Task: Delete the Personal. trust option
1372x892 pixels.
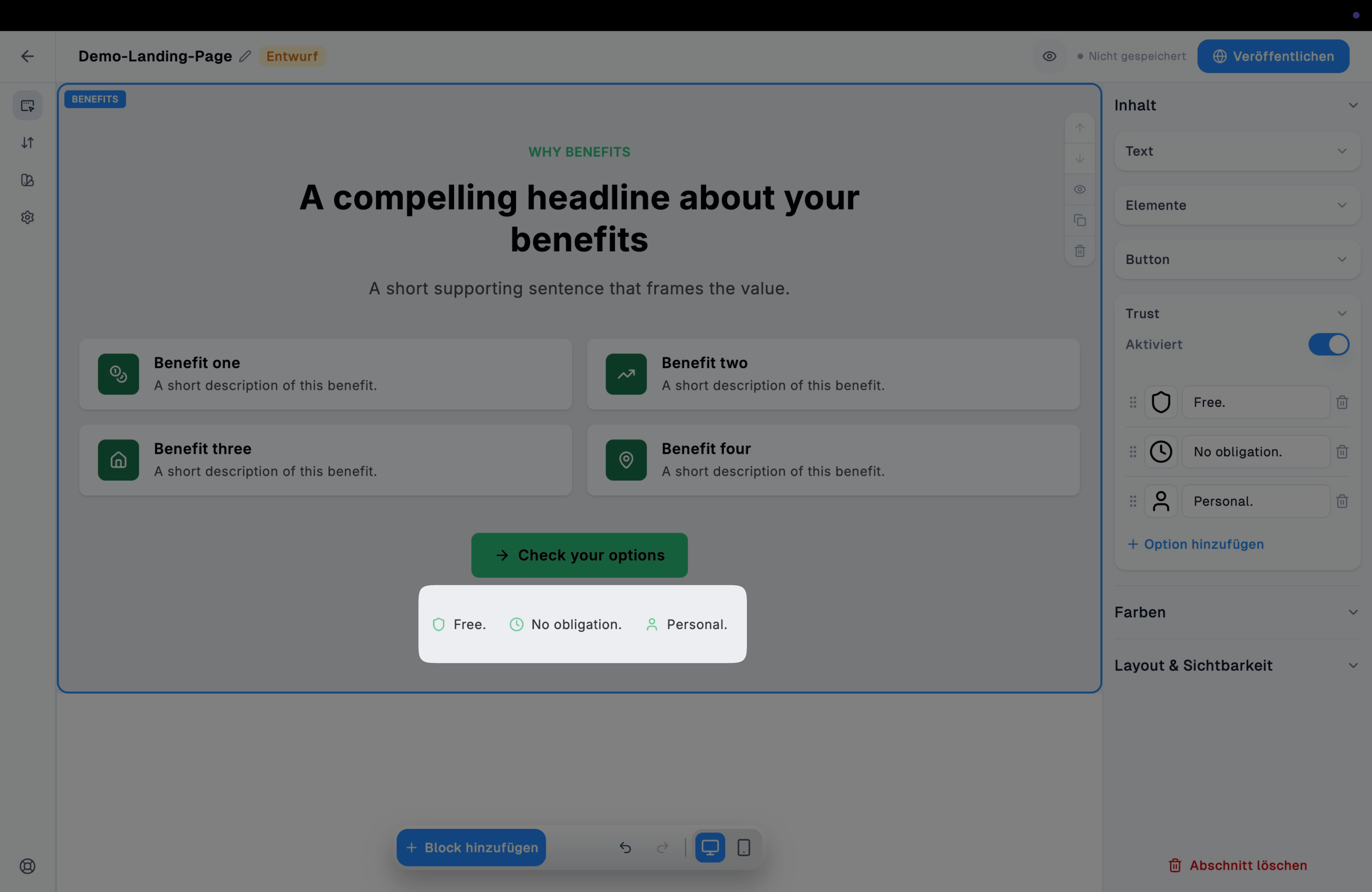Action: (x=1342, y=502)
